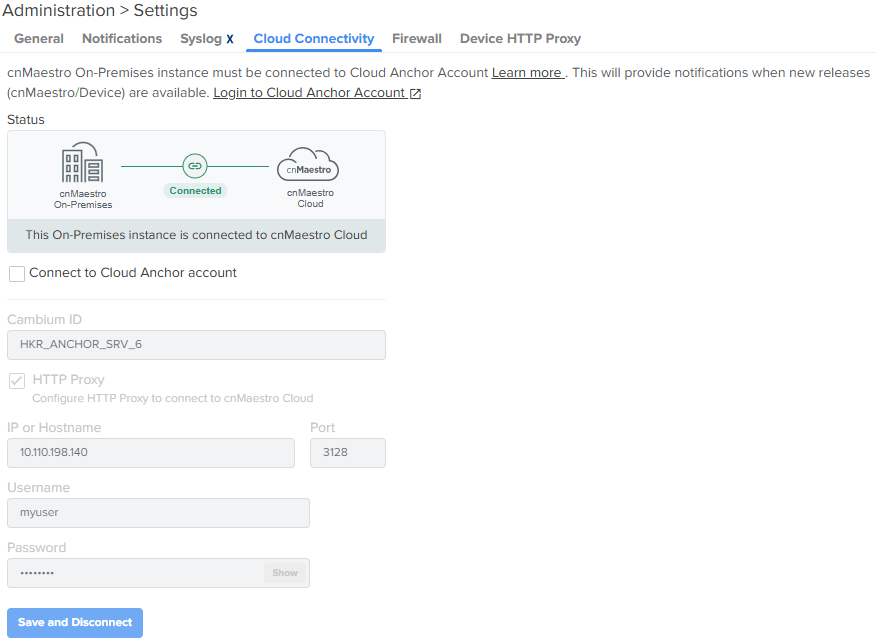Click the 'cnMaestro On-Premises' caption under building
The height and width of the screenshot is (642, 876).
(83, 199)
